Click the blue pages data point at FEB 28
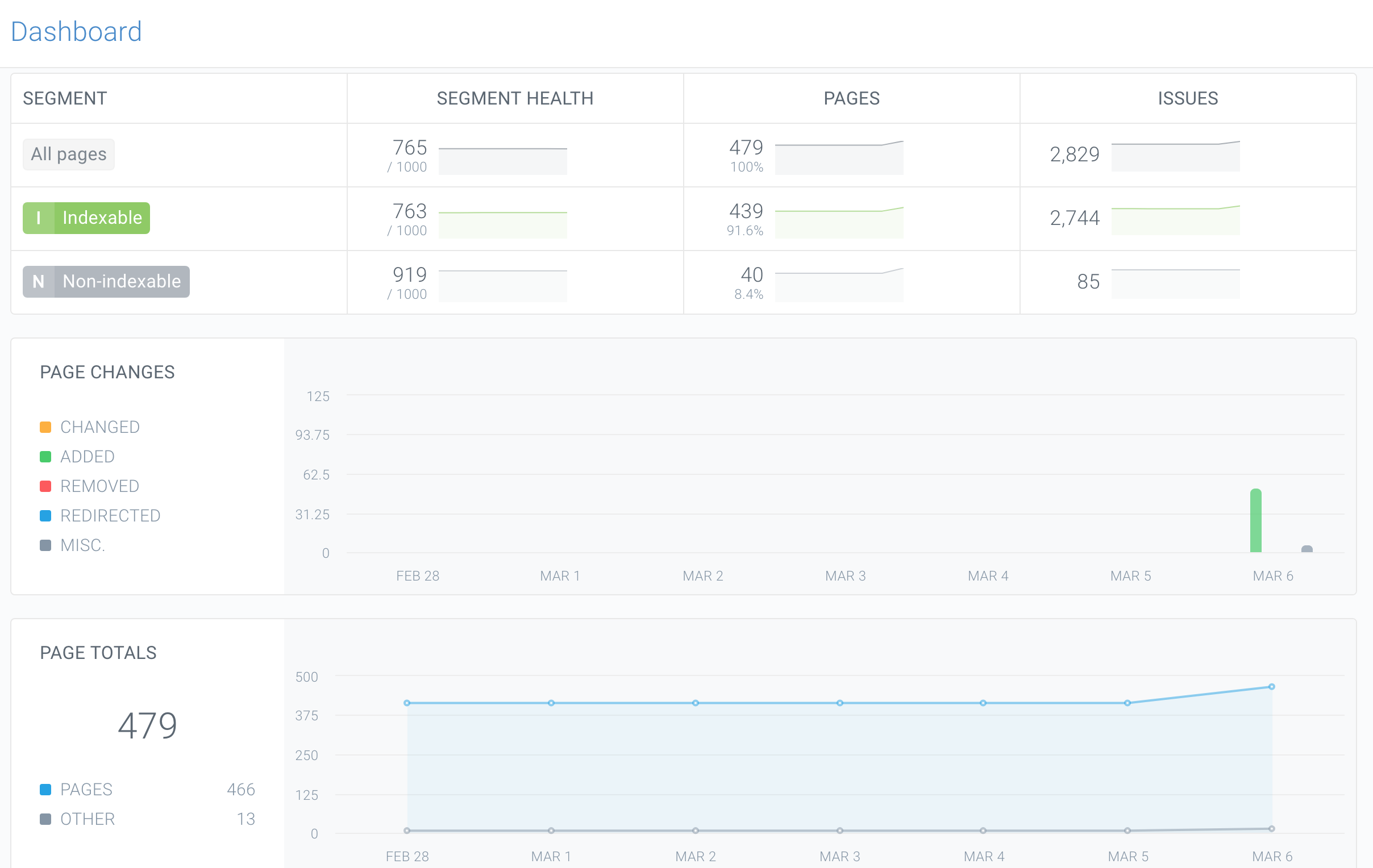Image resolution: width=1373 pixels, height=868 pixels. click(x=406, y=703)
